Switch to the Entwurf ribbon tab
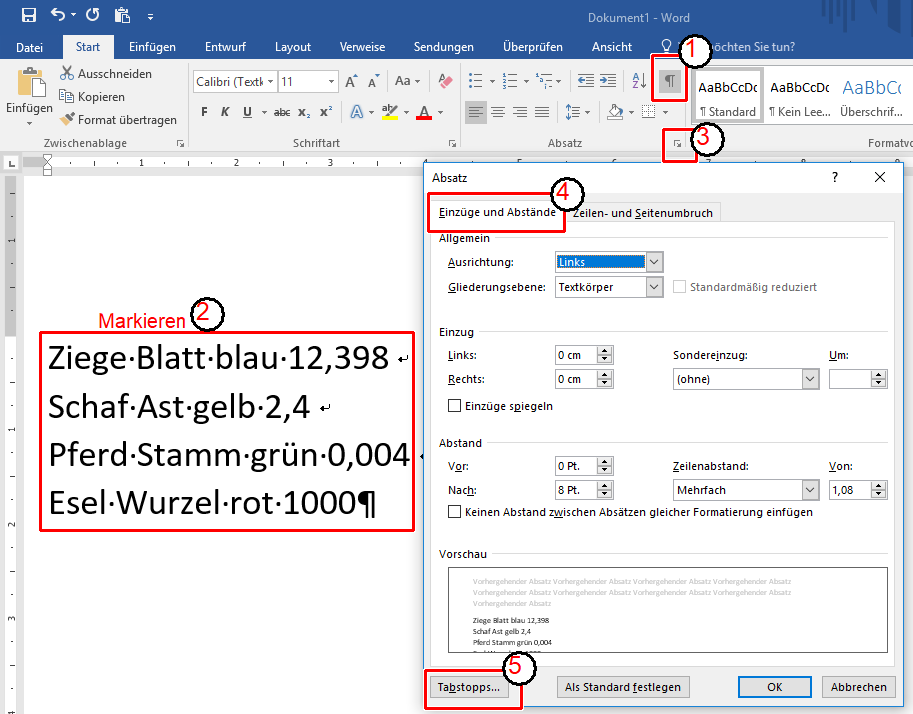Viewport: 913px width, 714px height. [225, 47]
